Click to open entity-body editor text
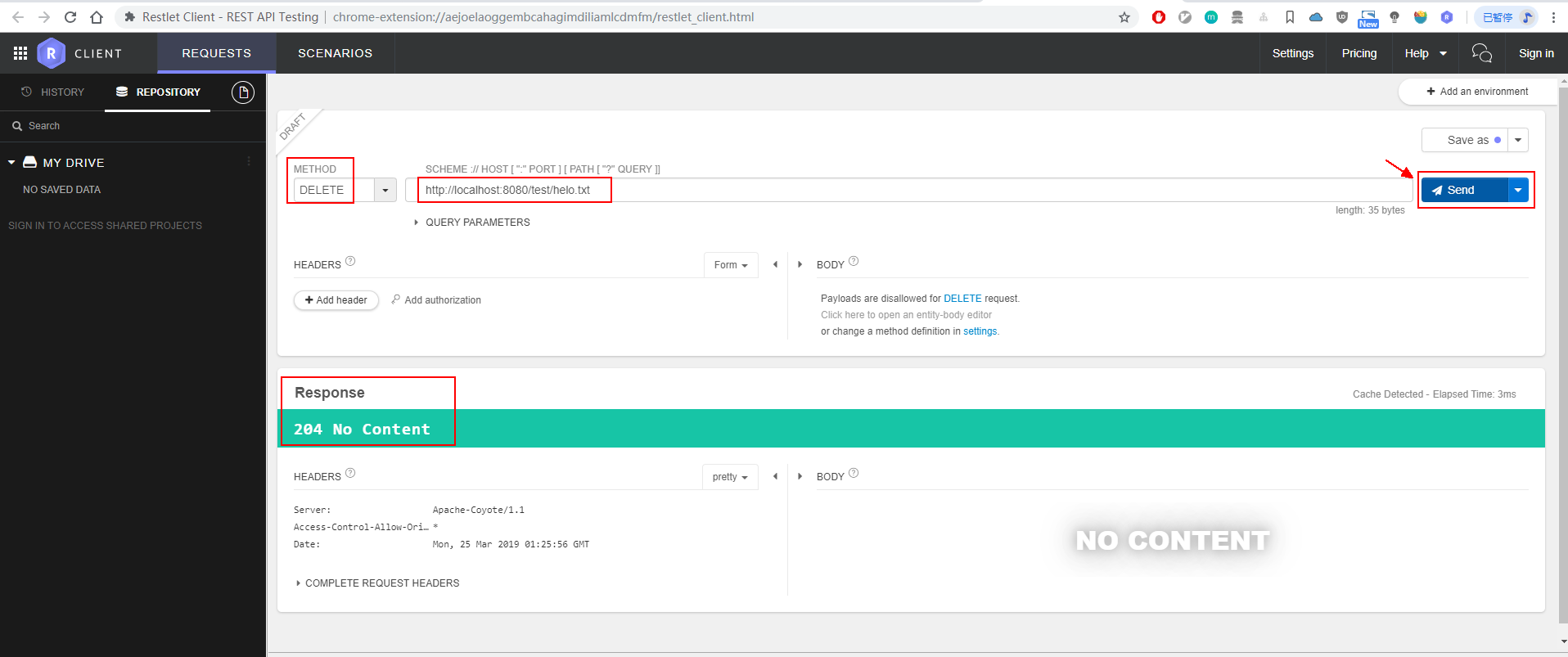Image resolution: width=1568 pixels, height=657 pixels. [x=906, y=315]
